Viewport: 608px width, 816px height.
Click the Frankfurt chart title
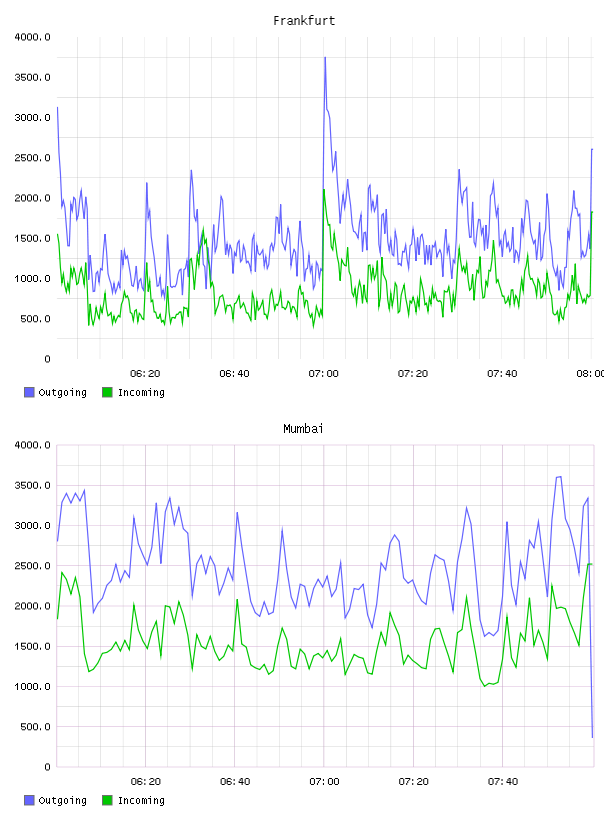click(304, 21)
